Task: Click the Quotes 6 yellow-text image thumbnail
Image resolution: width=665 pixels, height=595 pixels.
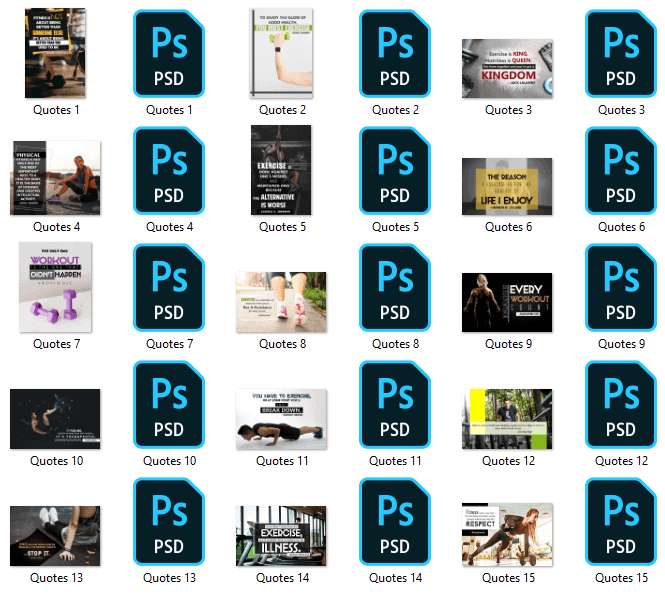Action: pyautogui.click(x=507, y=185)
